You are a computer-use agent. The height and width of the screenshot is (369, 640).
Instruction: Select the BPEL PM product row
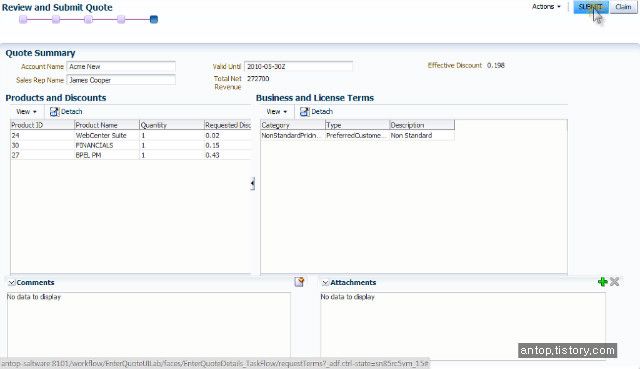tap(131, 155)
